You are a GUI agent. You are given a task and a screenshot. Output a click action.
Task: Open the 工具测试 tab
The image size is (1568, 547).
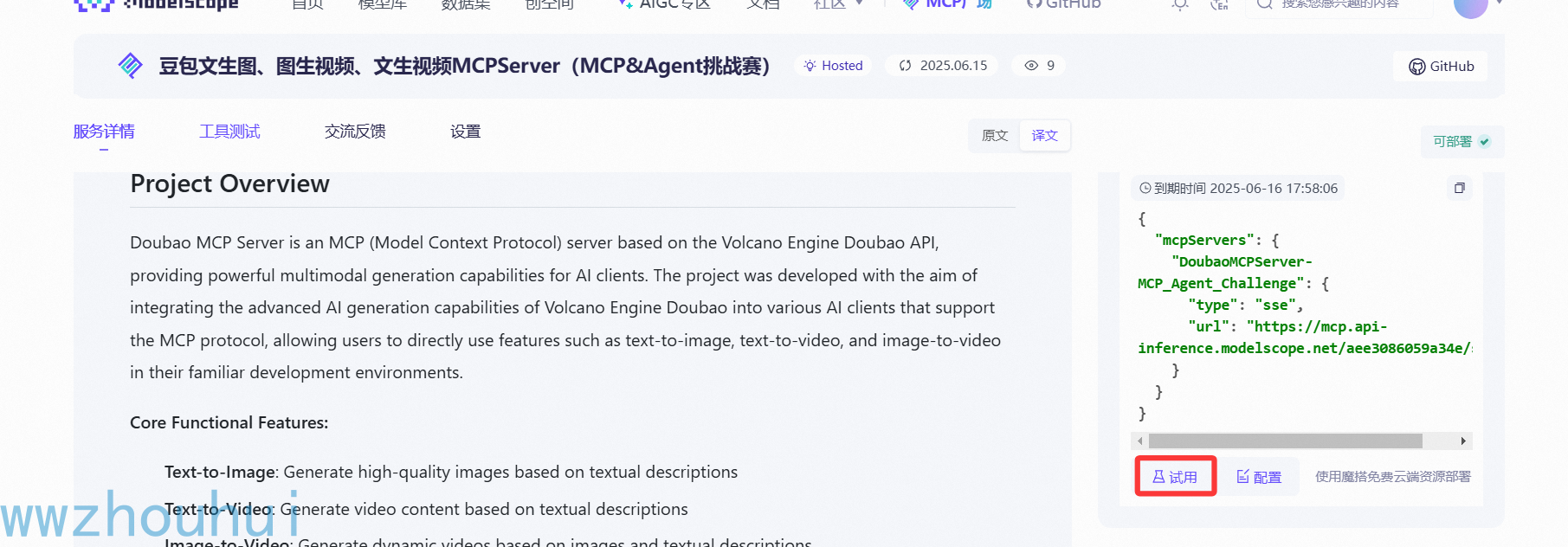click(229, 132)
